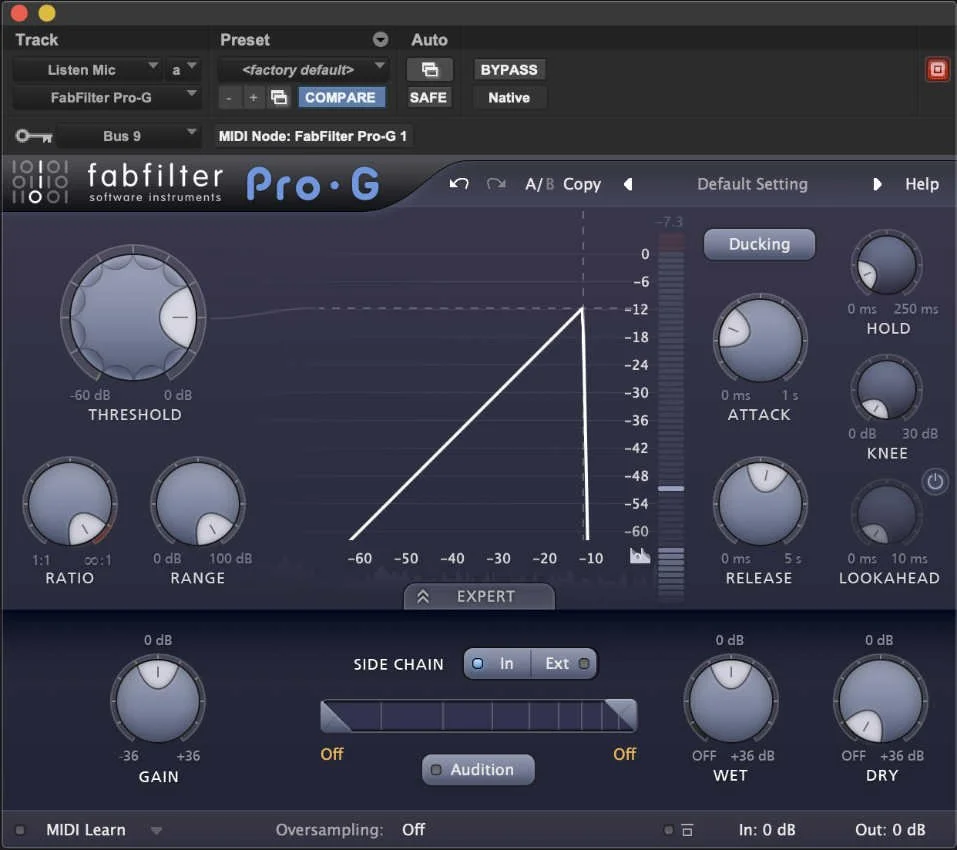Click the RELEASE knob
Viewport: 957px width, 850px height.
click(x=760, y=504)
